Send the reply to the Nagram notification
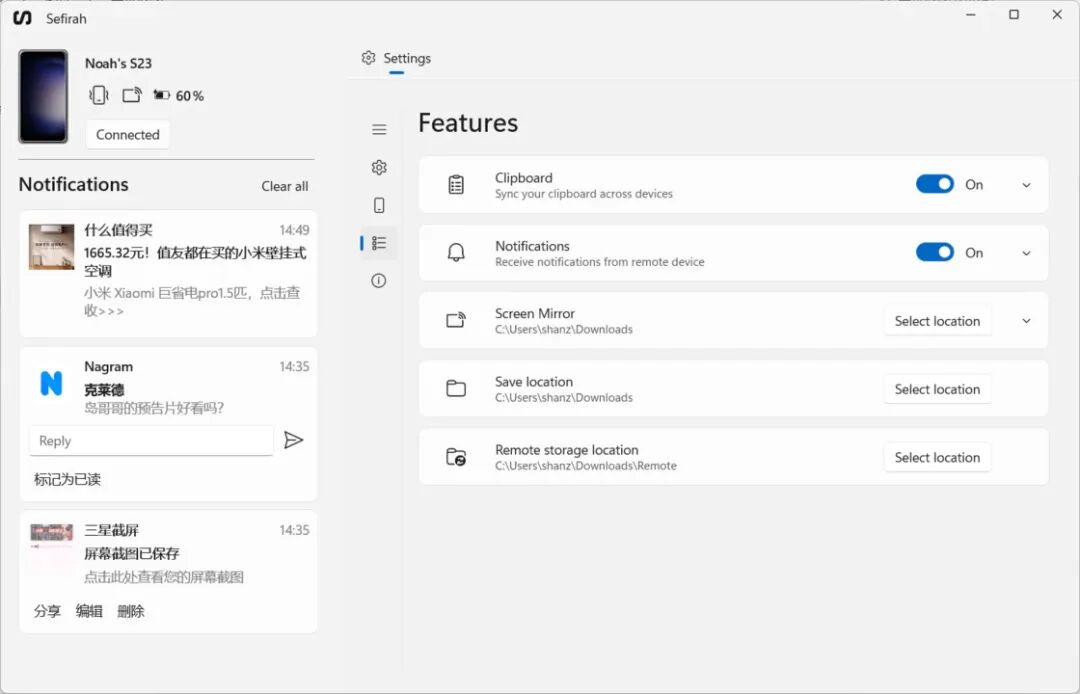The height and width of the screenshot is (694, 1080). [x=293, y=440]
